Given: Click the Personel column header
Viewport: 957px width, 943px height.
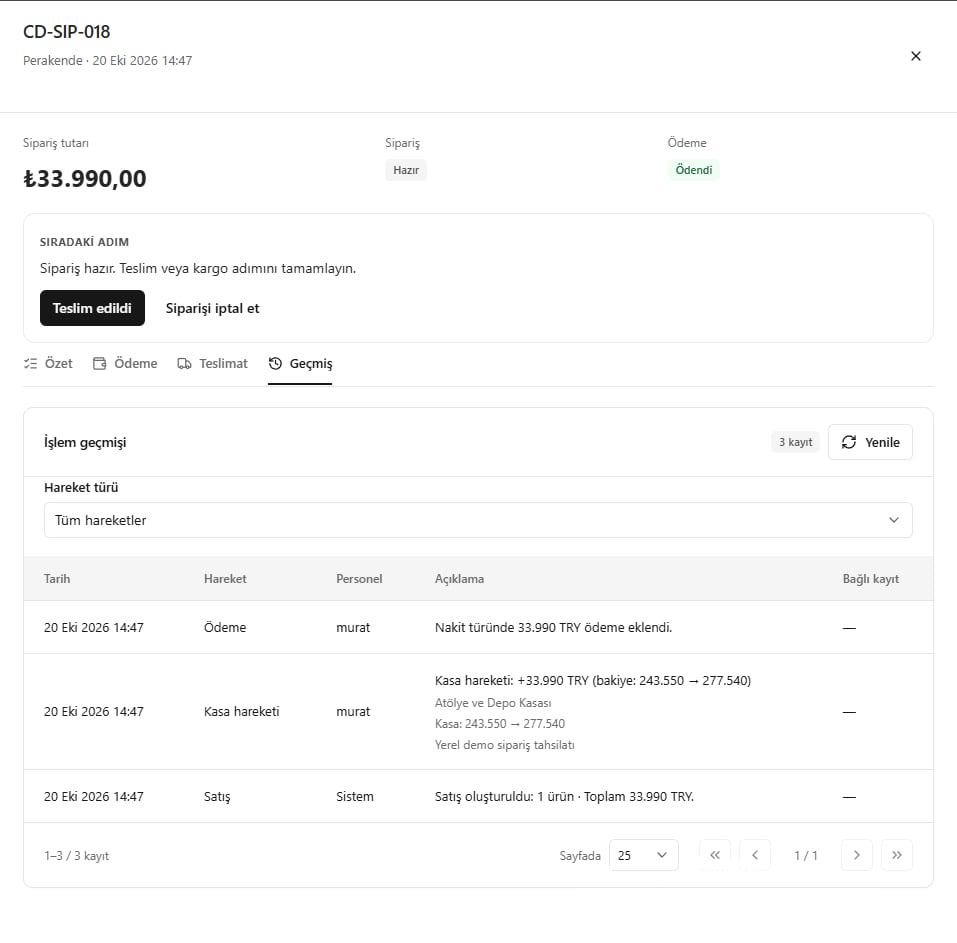Looking at the screenshot, I should [359, 579].
